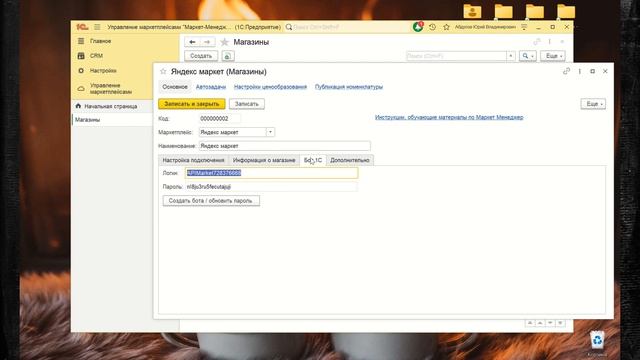Move down arrow in list footer
This screenshot has width=640, height=360.
550,323
